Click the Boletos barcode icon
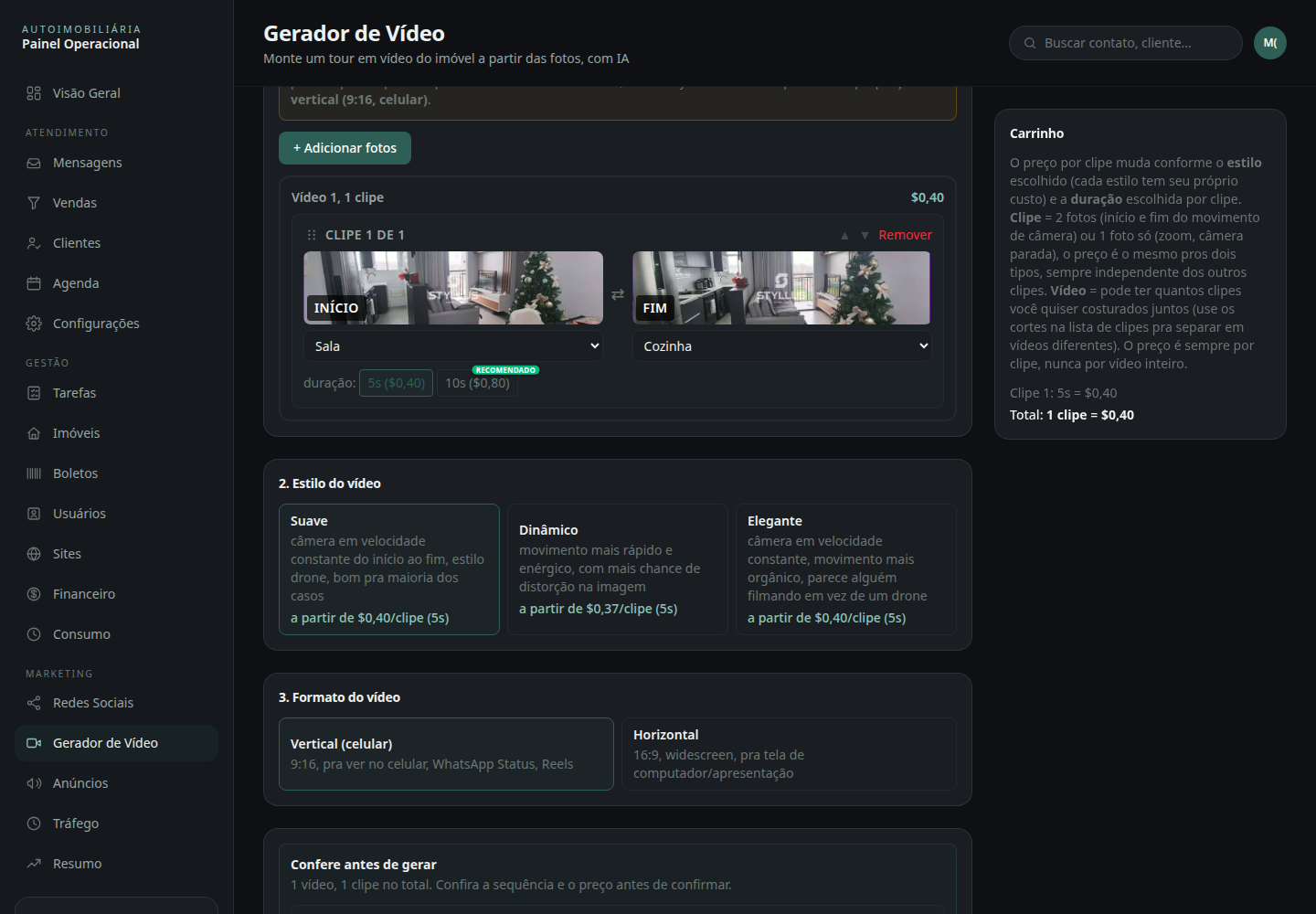 [x=34, y=473]
